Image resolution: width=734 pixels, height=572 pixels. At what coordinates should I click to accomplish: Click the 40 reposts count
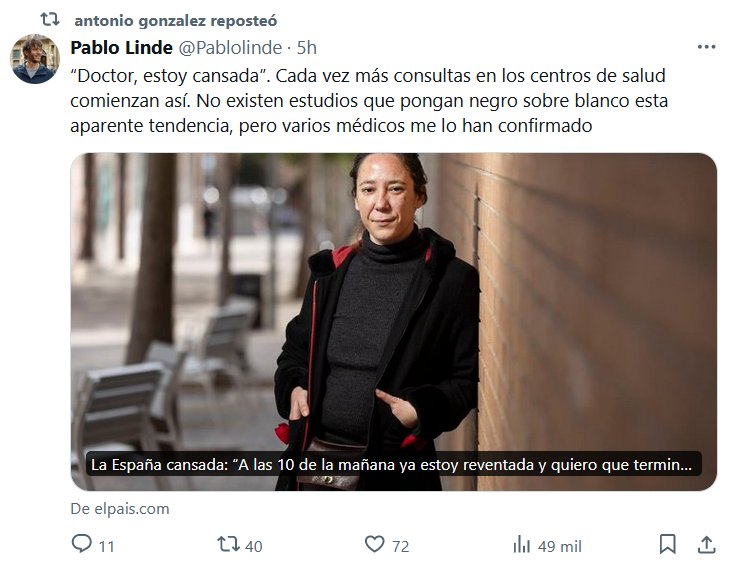[x=254, y=546]
